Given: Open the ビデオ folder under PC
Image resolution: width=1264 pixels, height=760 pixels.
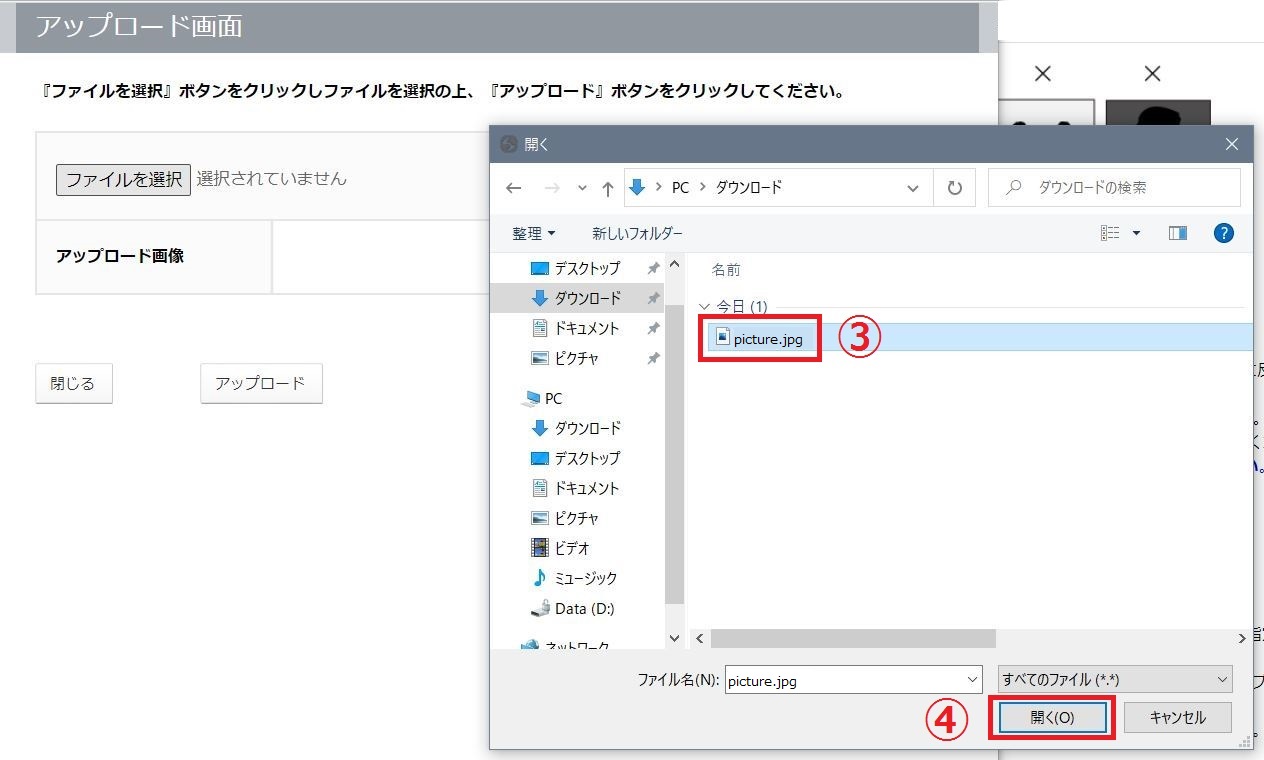Looking at the screenshot, I should tap(571, 548).
